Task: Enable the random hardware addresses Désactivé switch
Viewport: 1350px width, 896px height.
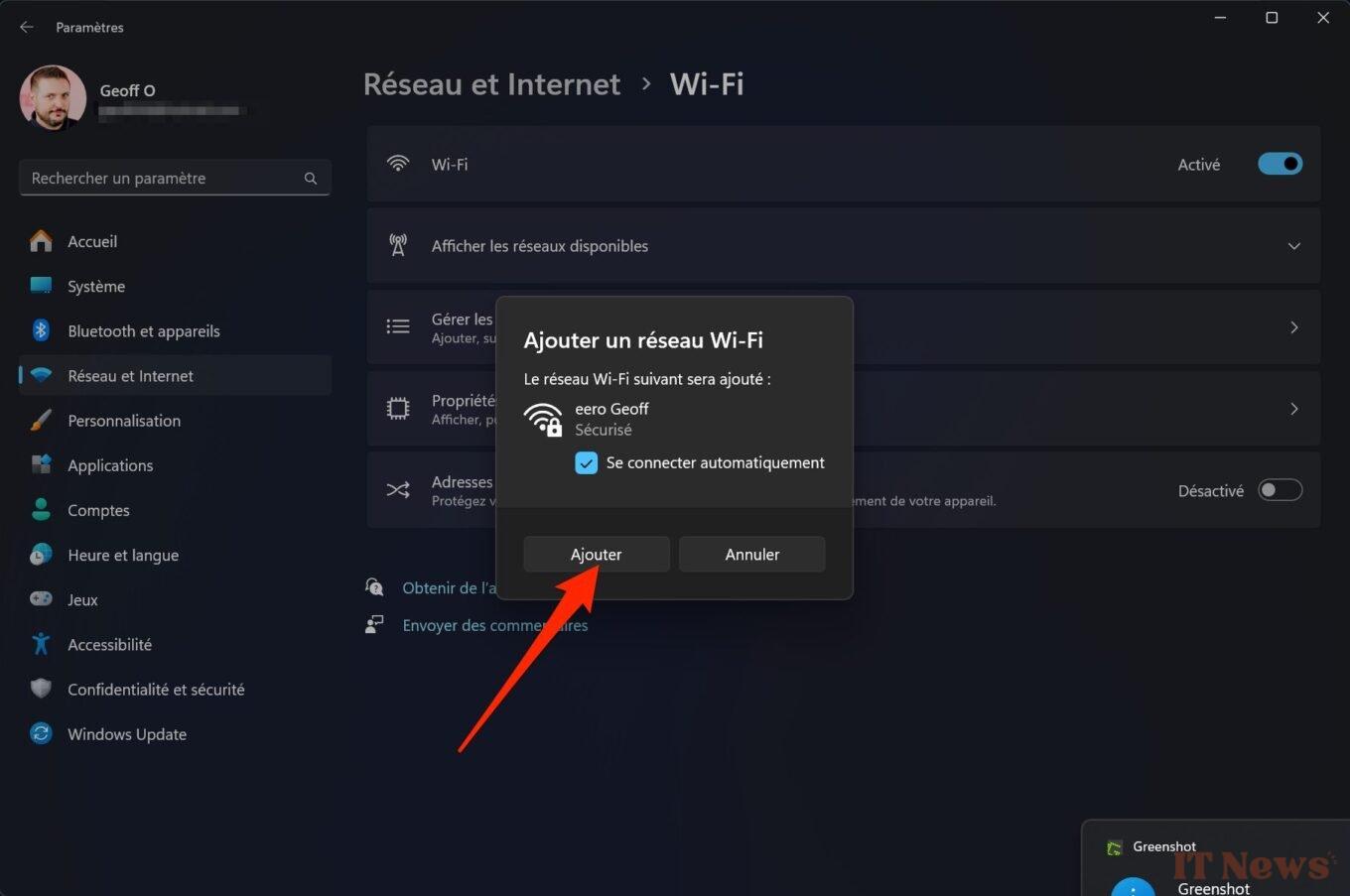Action: click(x=1280, y=490)
